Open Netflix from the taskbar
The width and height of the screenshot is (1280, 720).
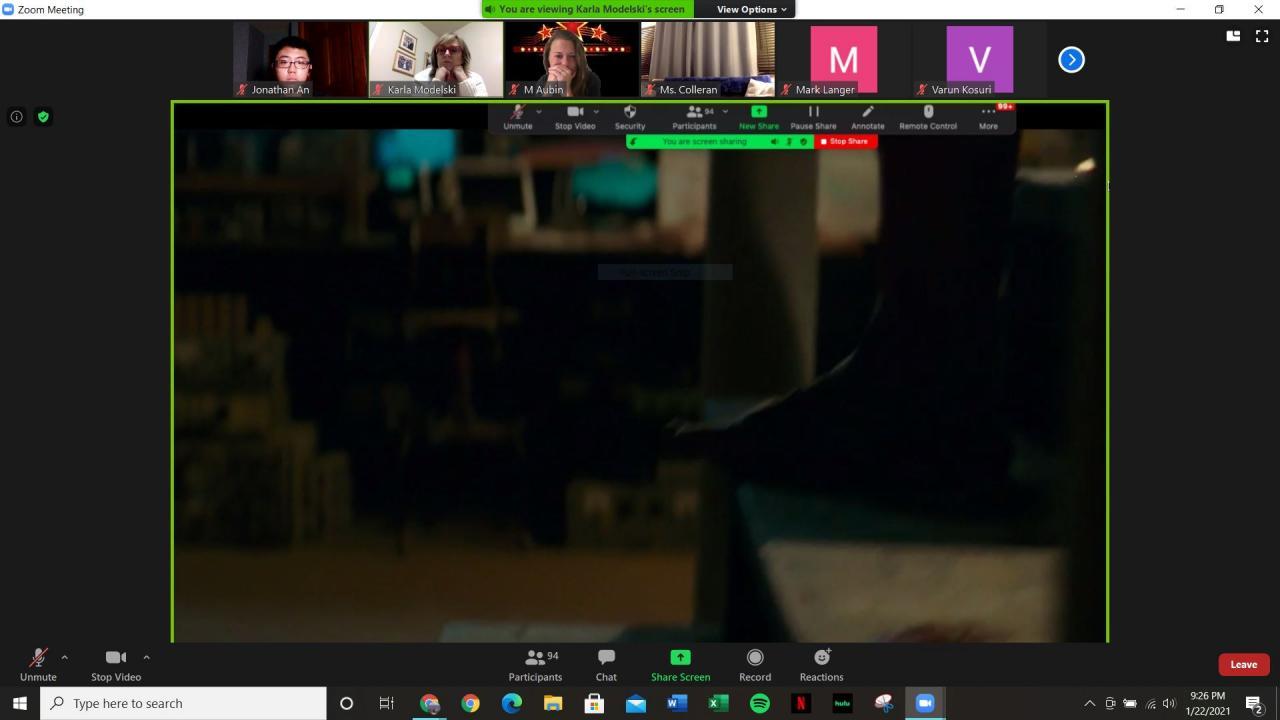tap(801, 703)
